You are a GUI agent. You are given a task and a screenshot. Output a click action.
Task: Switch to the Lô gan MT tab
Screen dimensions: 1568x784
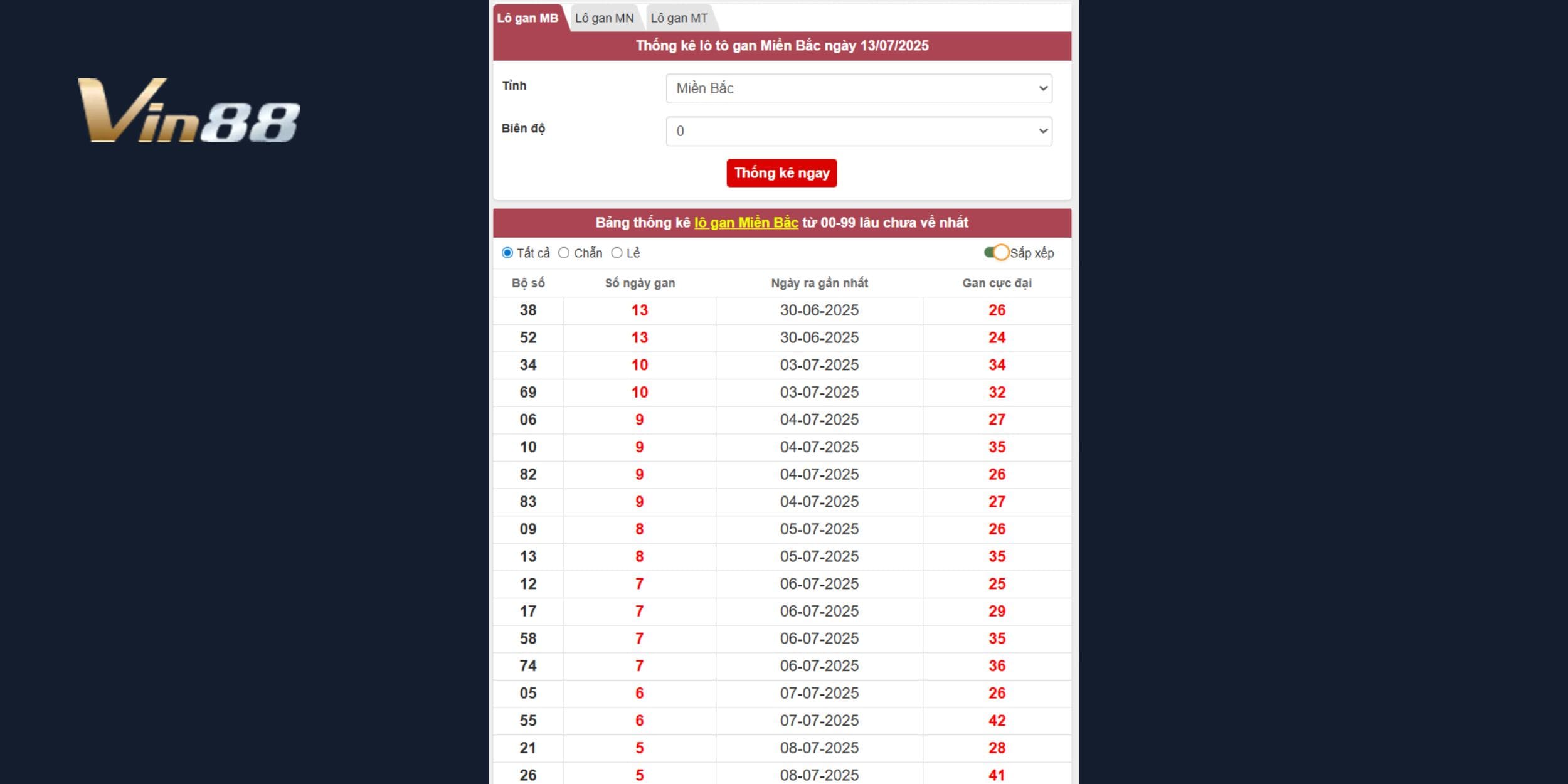679,18
